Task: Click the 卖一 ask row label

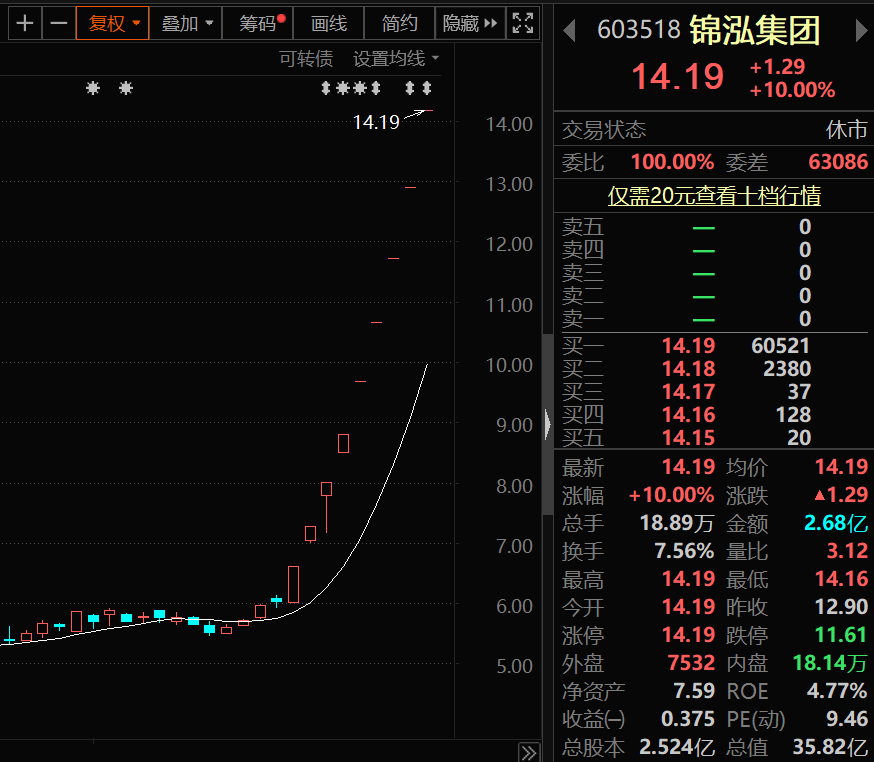Action: tap(582, 318)
